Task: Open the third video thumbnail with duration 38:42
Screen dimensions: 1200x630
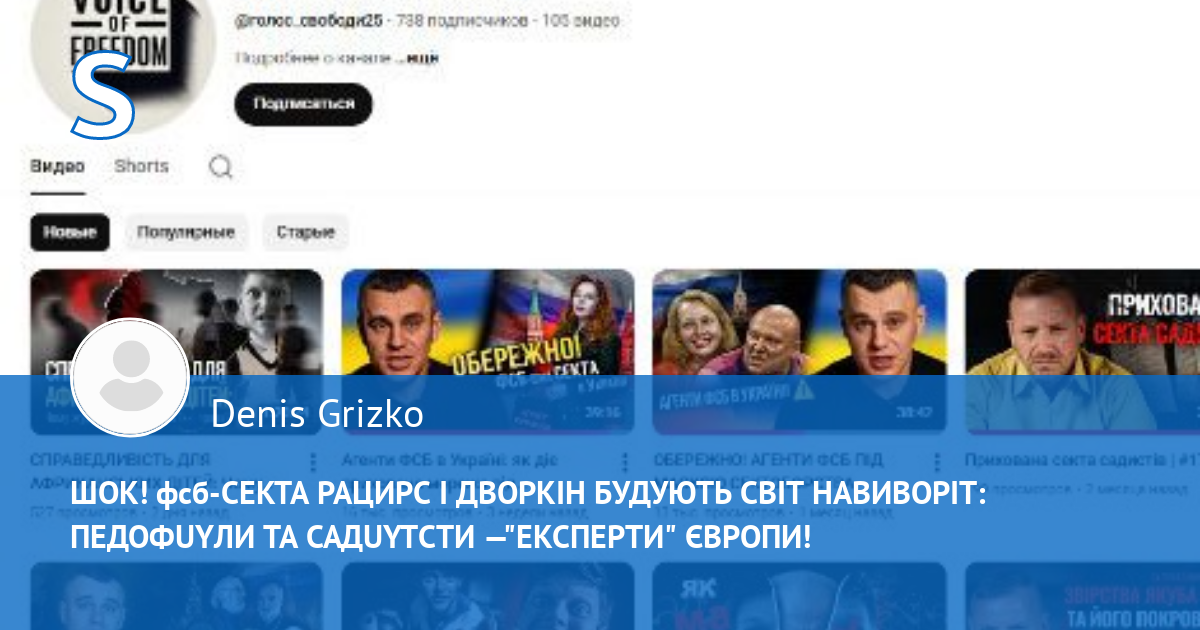Action: coord(799,351)
